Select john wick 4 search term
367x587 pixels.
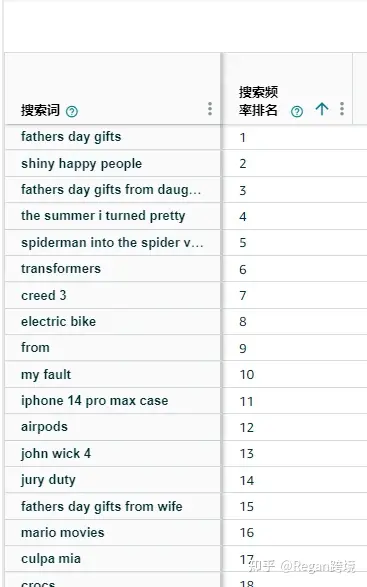56,454
